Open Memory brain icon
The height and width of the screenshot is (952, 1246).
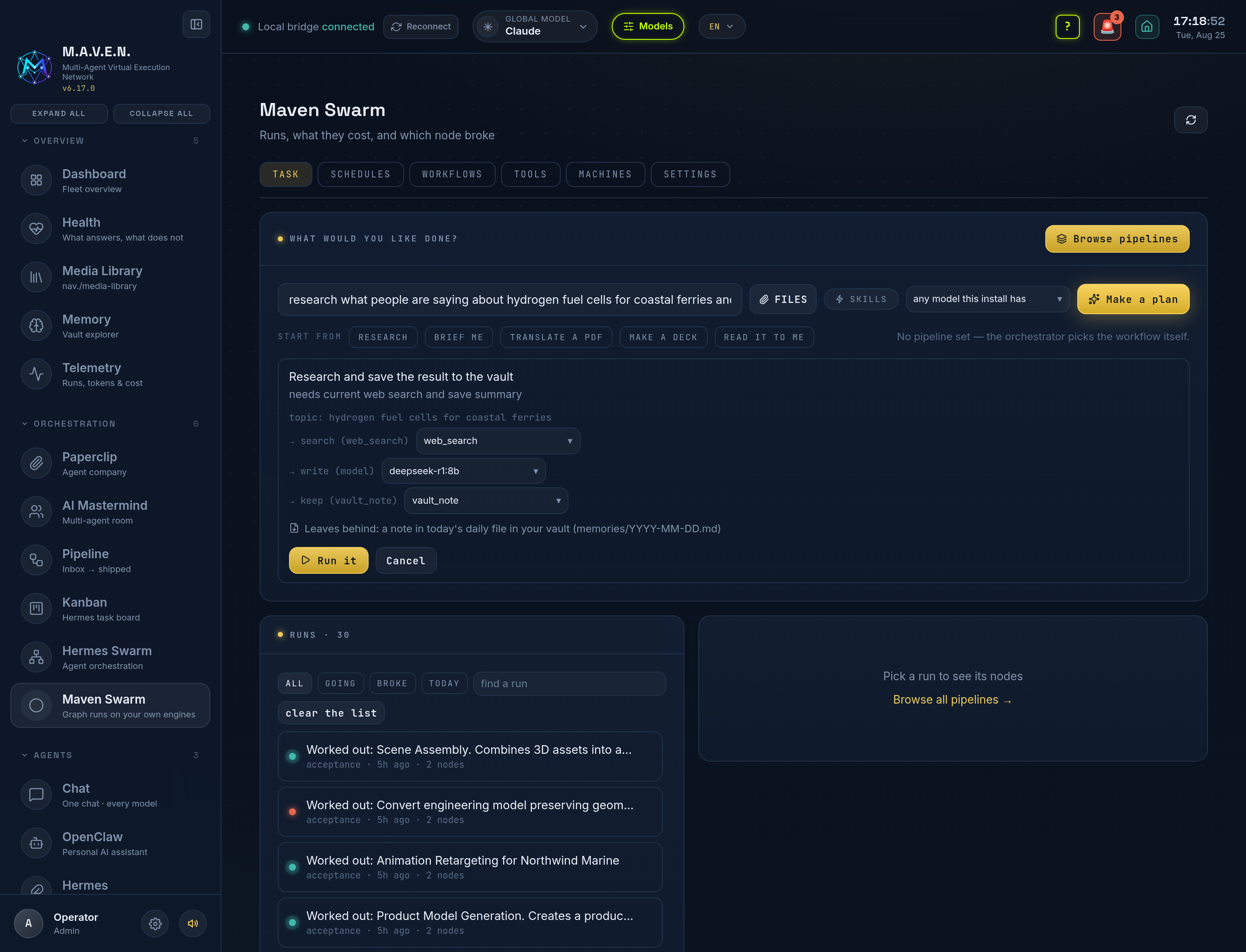point(36,325)
